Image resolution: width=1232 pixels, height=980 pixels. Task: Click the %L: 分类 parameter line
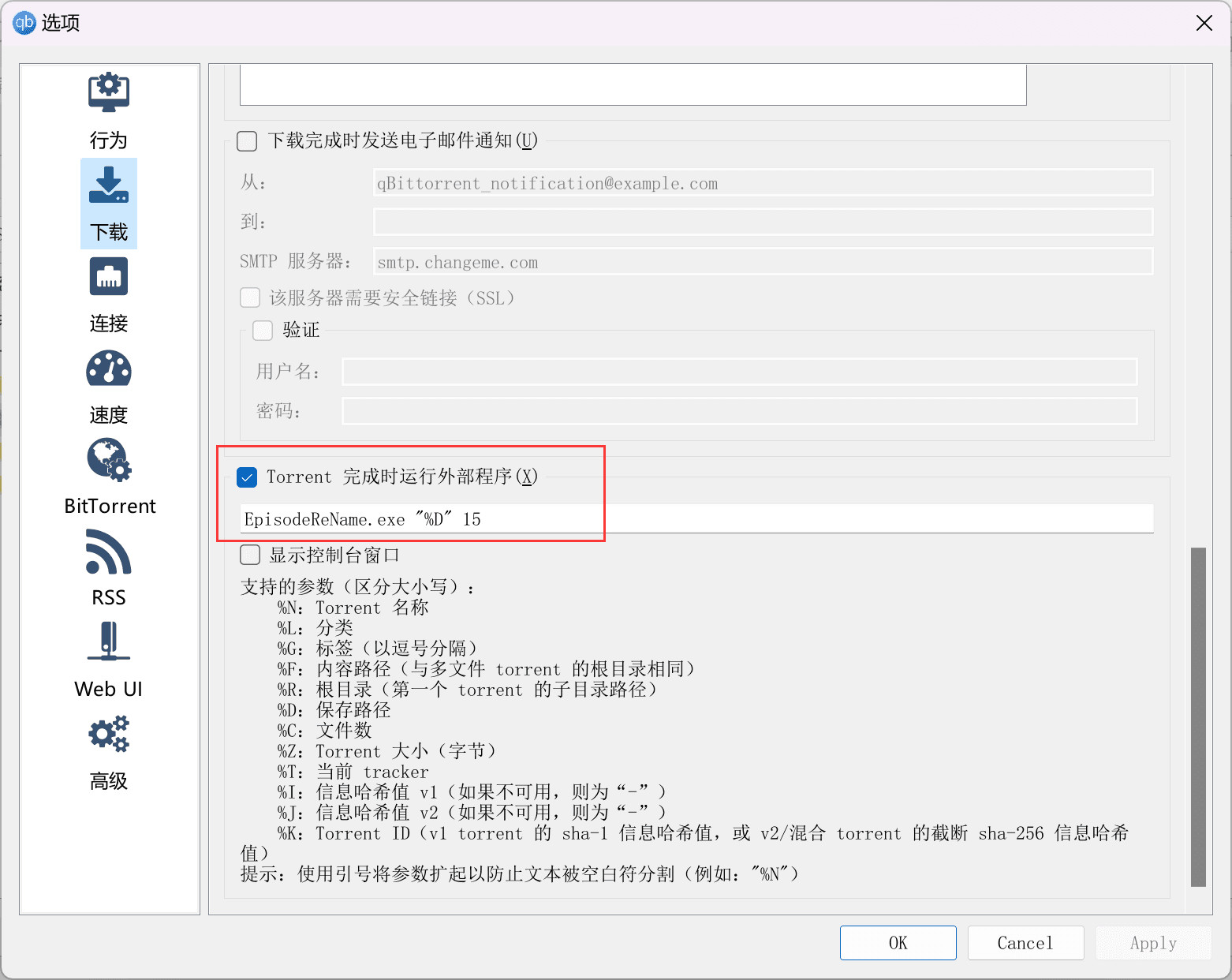click(315, 628)
